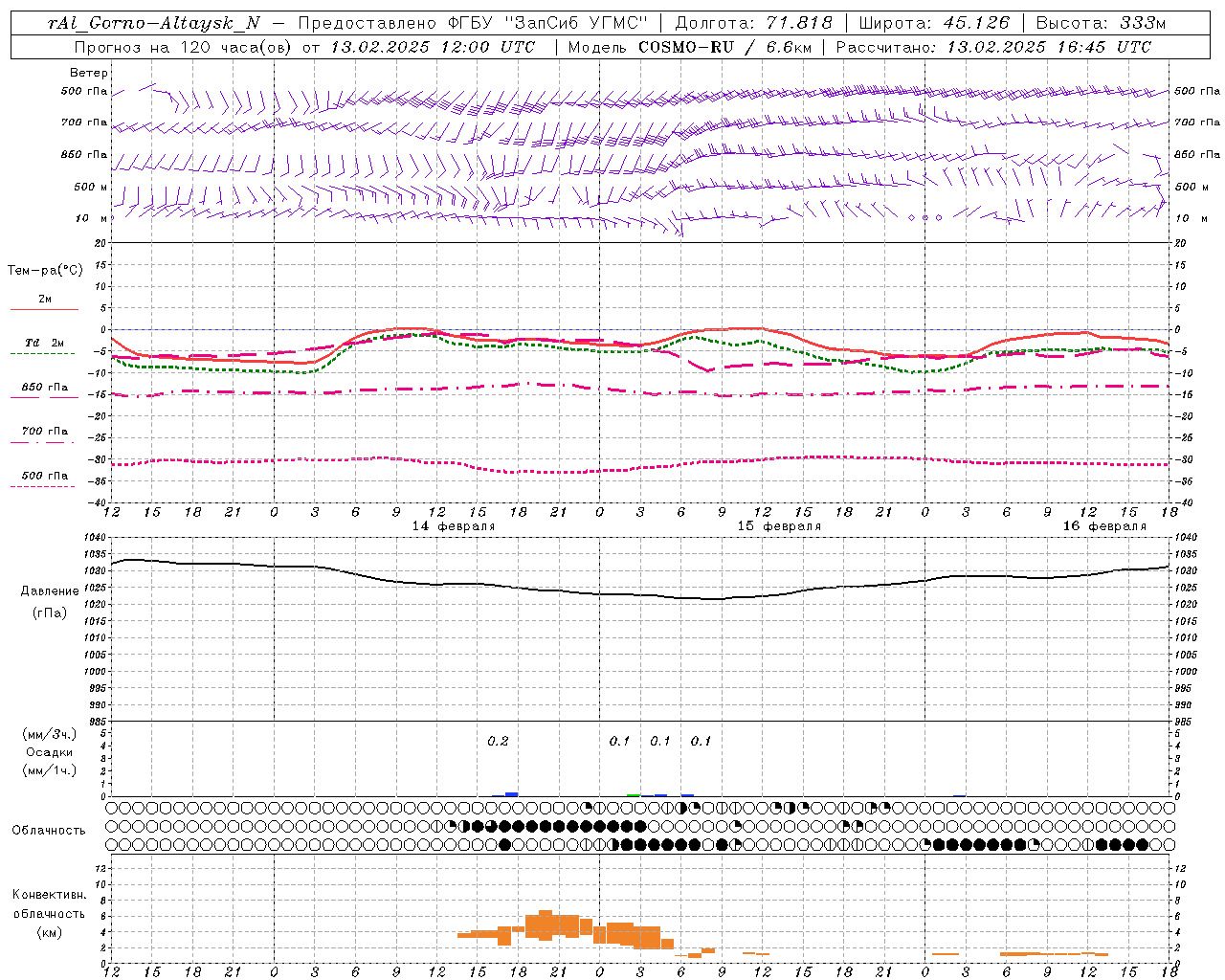The height and width of the screenshot is (980, 1225).
Task: Click the Прогноз на 120 часа(ов) text
Action: 184,47
